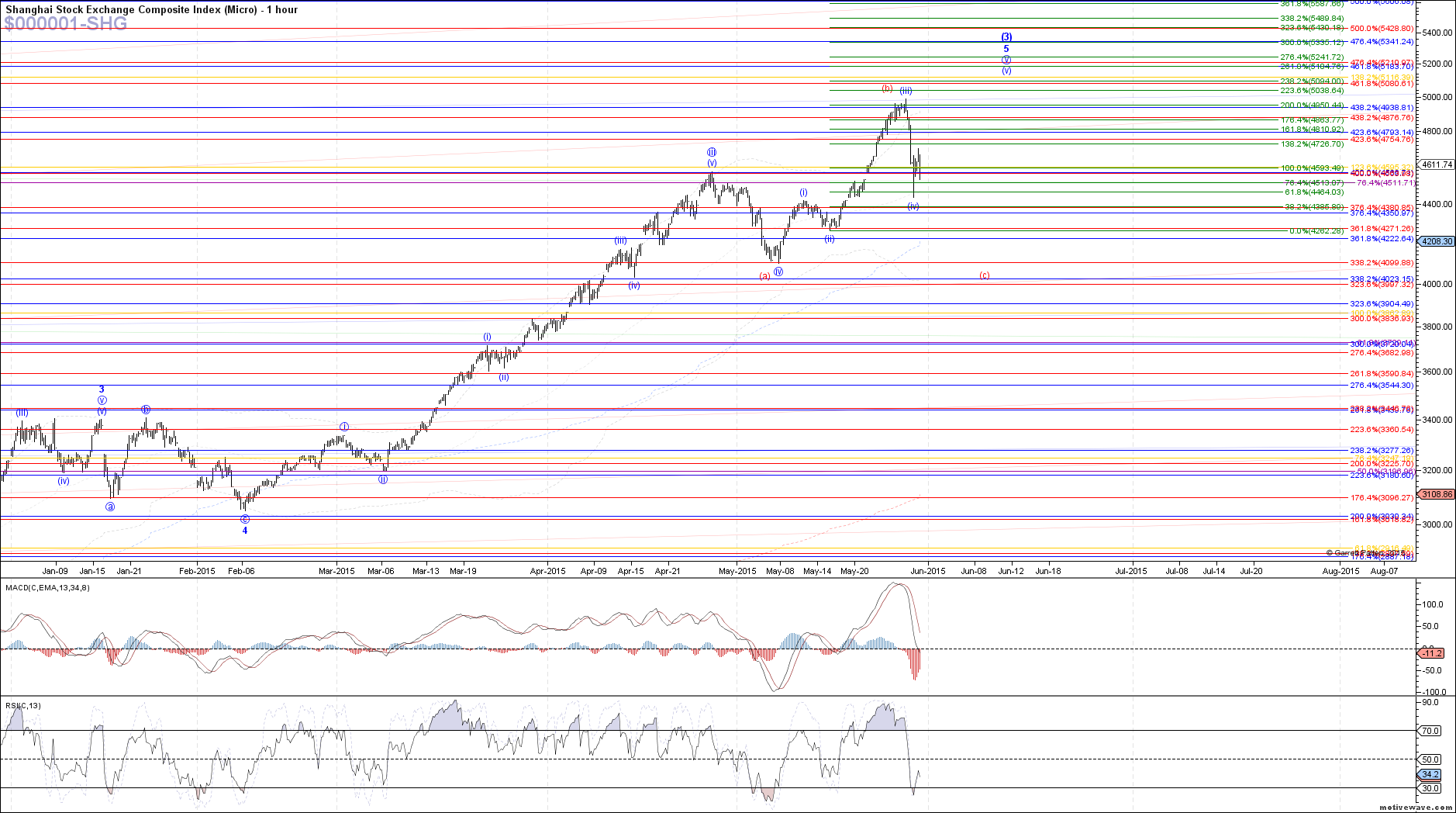Click the blue wave 3 label on left
Viewport: 1456px width, 813px height.
click(102, 389)
